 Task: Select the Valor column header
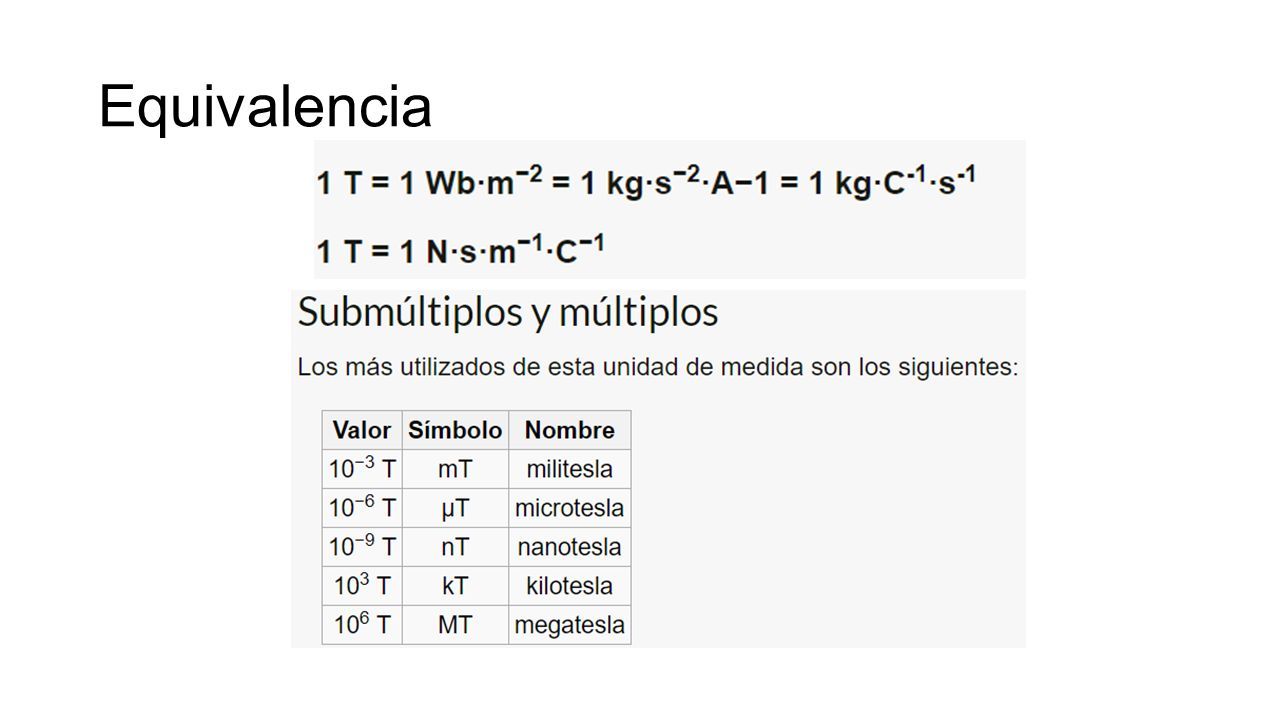(362, 430)
